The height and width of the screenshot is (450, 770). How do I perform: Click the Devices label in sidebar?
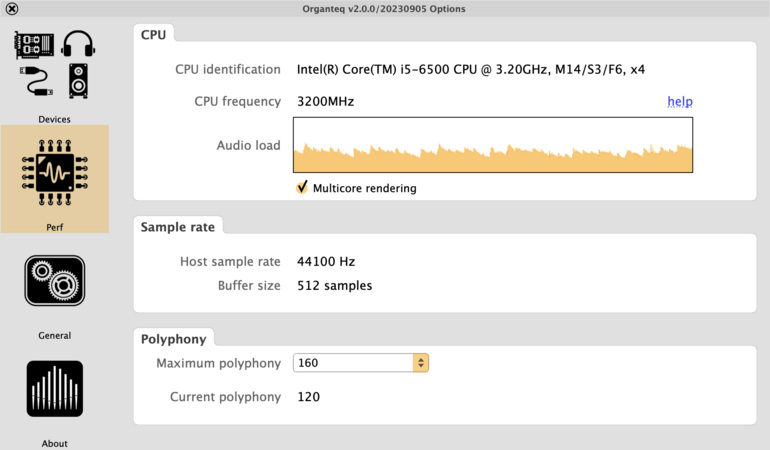tap(55, 119)
